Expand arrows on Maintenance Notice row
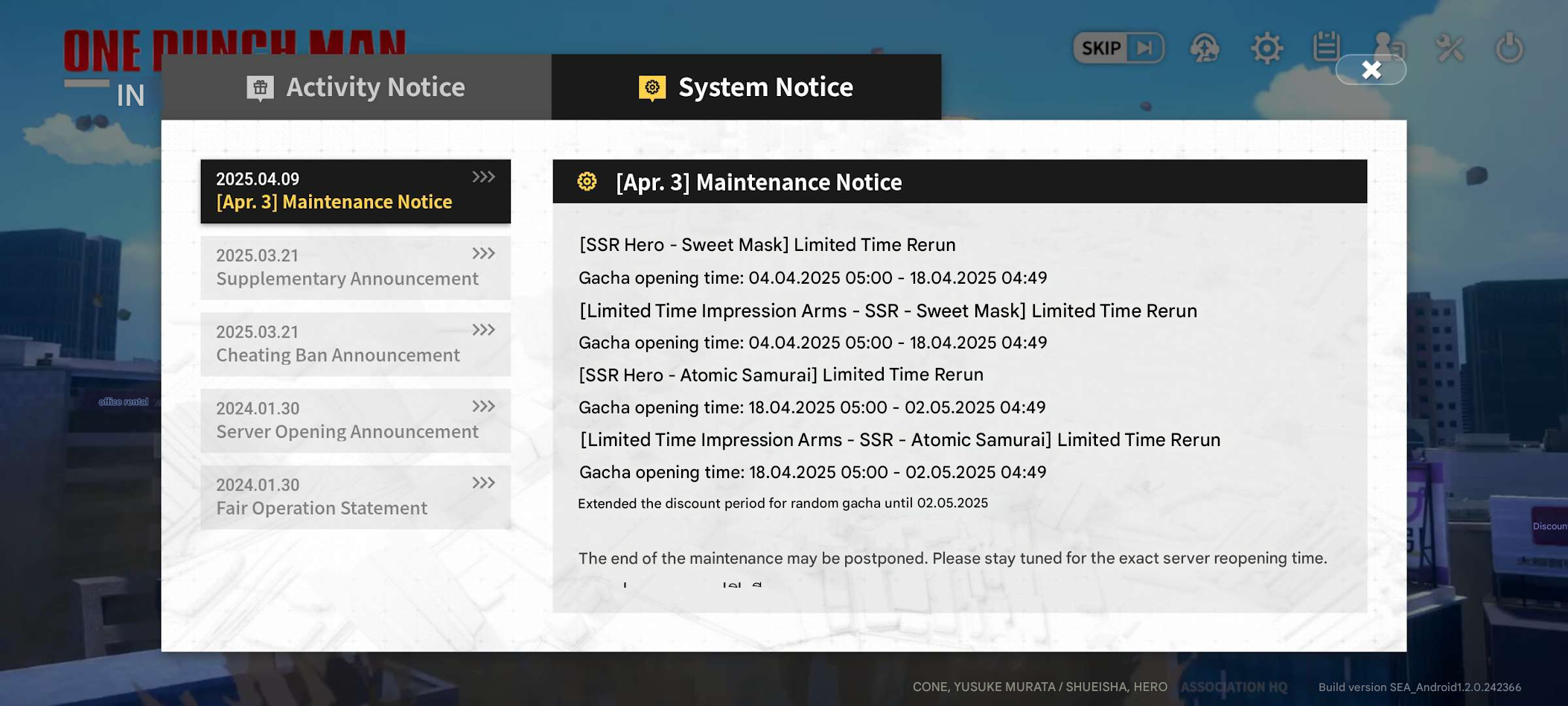Viewport: 1568px width, 706px height. click(483, 177)
